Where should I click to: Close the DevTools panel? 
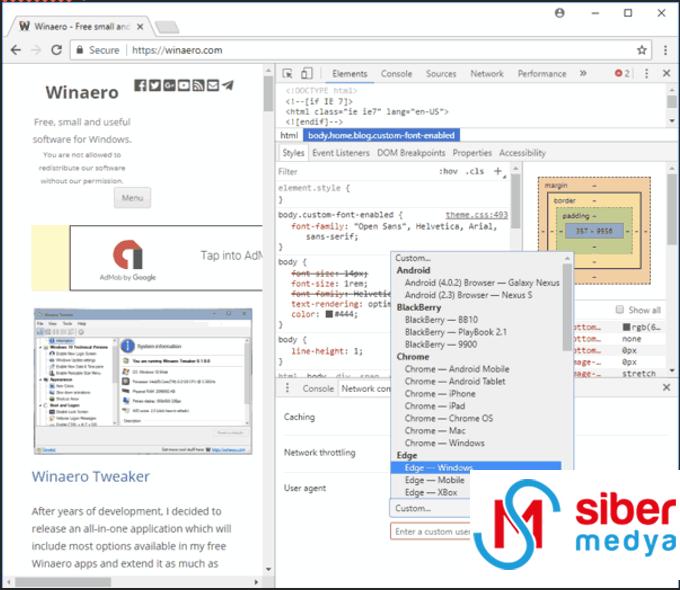pyautogui.click(x=667, y=73)
